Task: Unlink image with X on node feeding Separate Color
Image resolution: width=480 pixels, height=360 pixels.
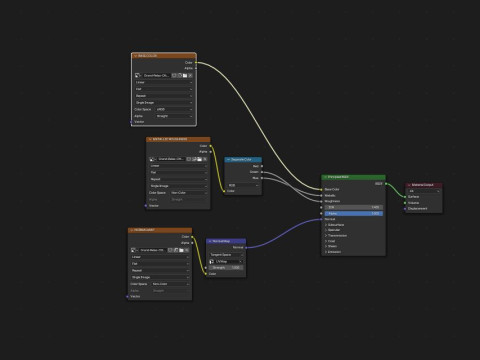Action: coord(205,159)
